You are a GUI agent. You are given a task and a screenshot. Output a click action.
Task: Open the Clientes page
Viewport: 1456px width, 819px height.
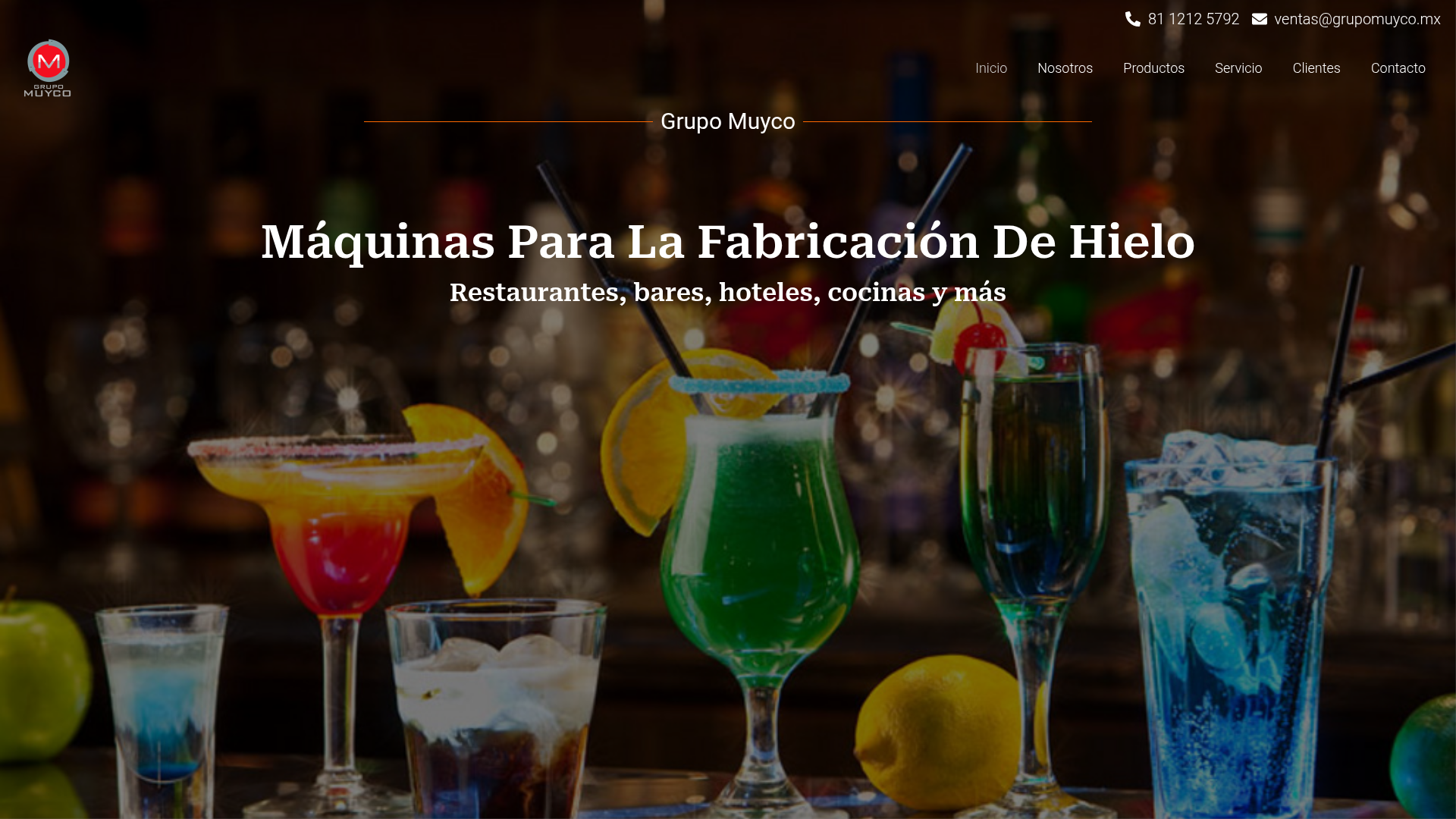(x=1316, y=68)
